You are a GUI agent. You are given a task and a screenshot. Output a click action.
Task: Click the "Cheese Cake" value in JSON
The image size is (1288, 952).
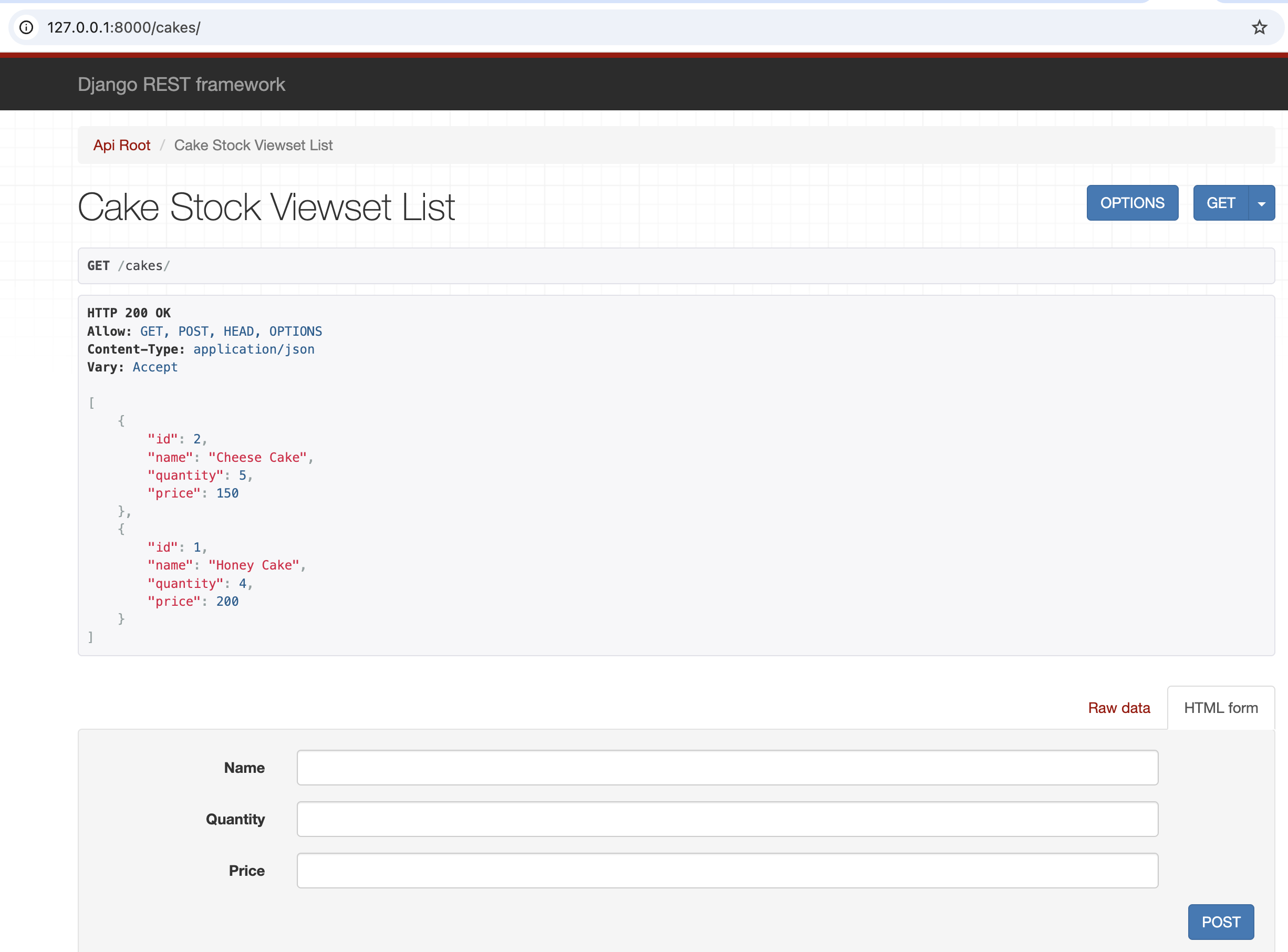click(257, 458)
